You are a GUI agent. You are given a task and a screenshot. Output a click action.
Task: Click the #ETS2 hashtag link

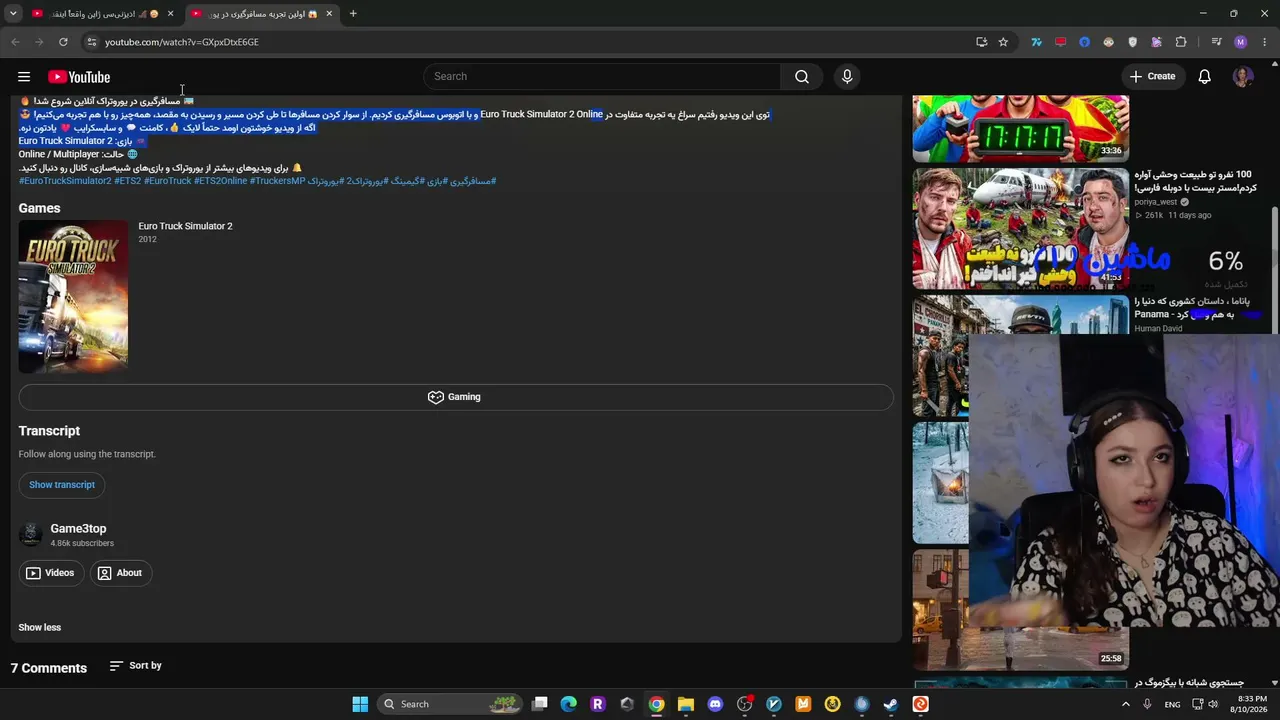click(128, 181)
